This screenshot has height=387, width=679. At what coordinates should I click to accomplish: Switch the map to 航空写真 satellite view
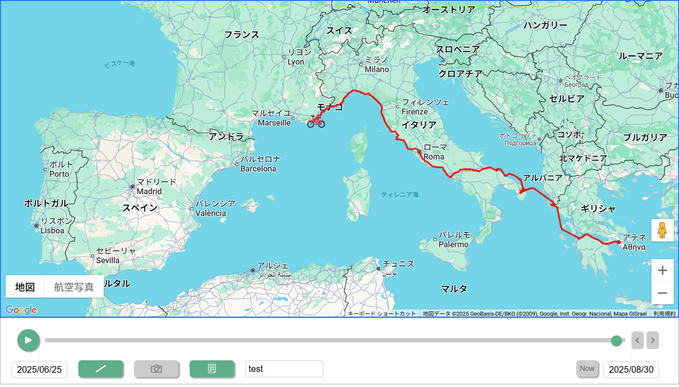tap(74, 287)
